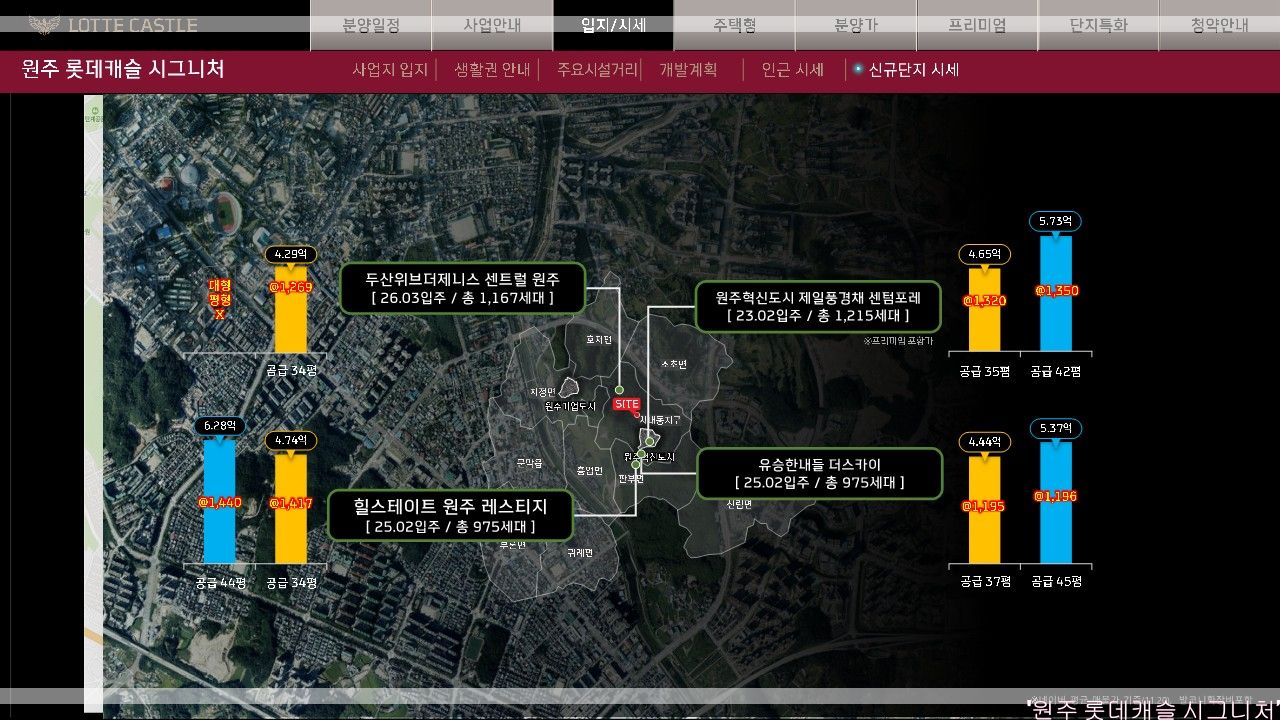Click the 4.44억 price badge

tap(984, 442)
